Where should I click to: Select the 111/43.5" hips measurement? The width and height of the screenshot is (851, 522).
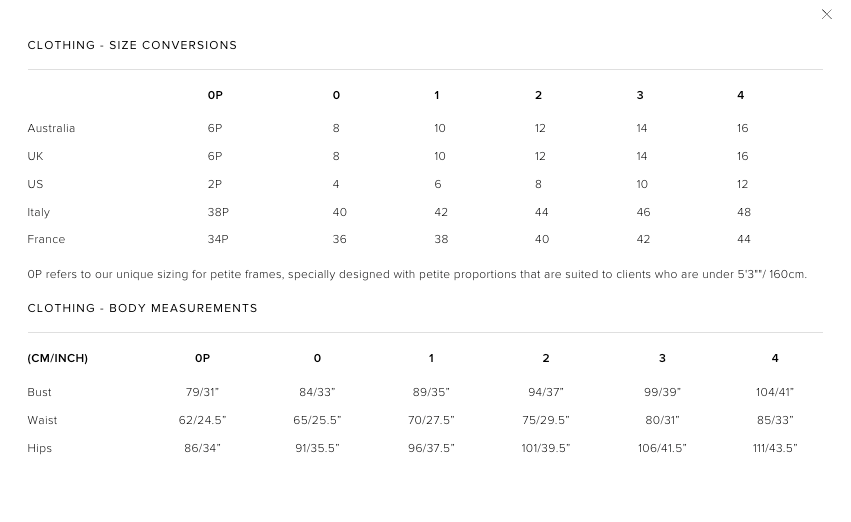(x=775, y=448)
